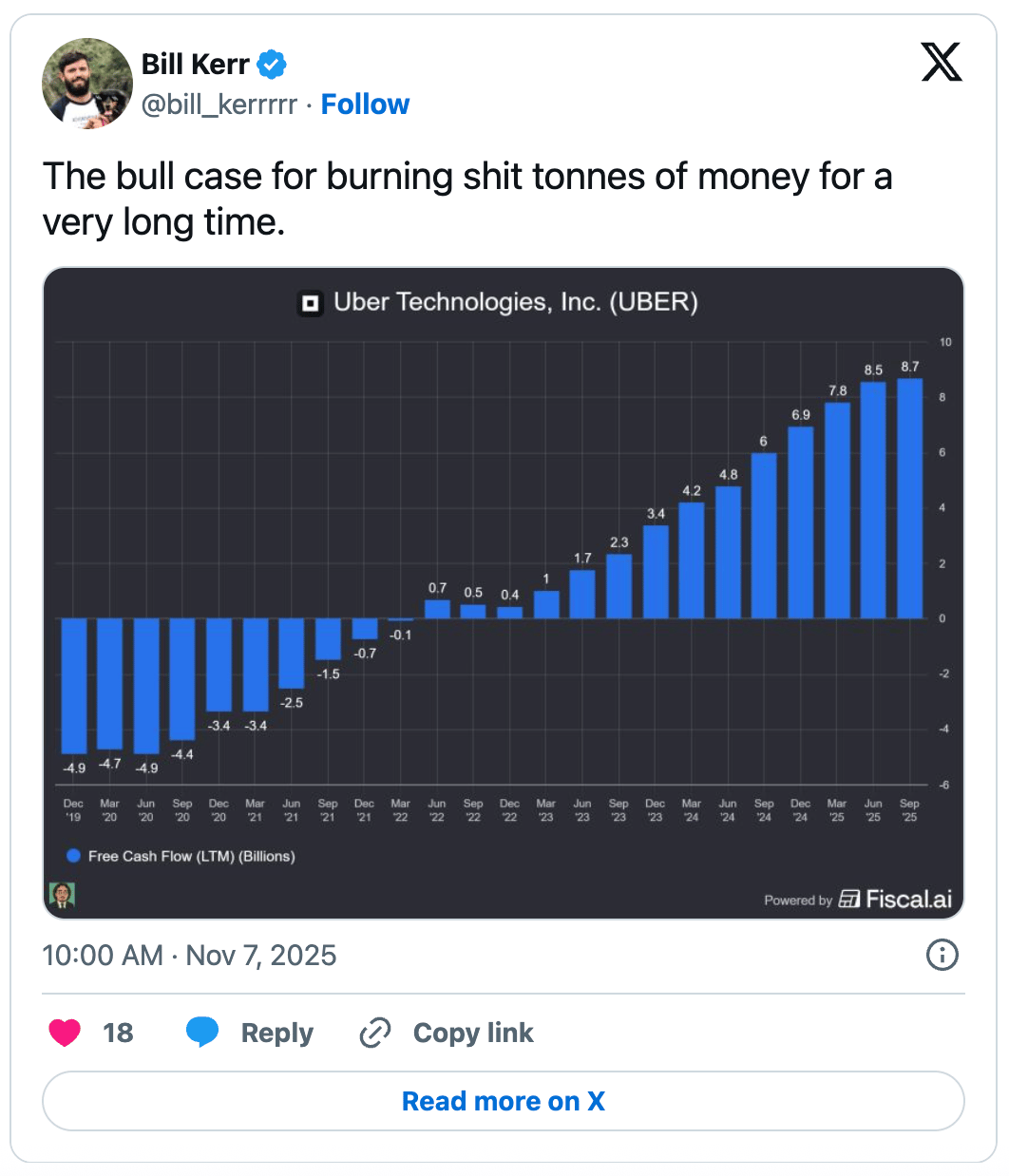Viewport: 1009px width, 1176px height.
Task: Click the Fiscal.ai logo in chart
Action: pyautogui.click(x=896, y=899)
